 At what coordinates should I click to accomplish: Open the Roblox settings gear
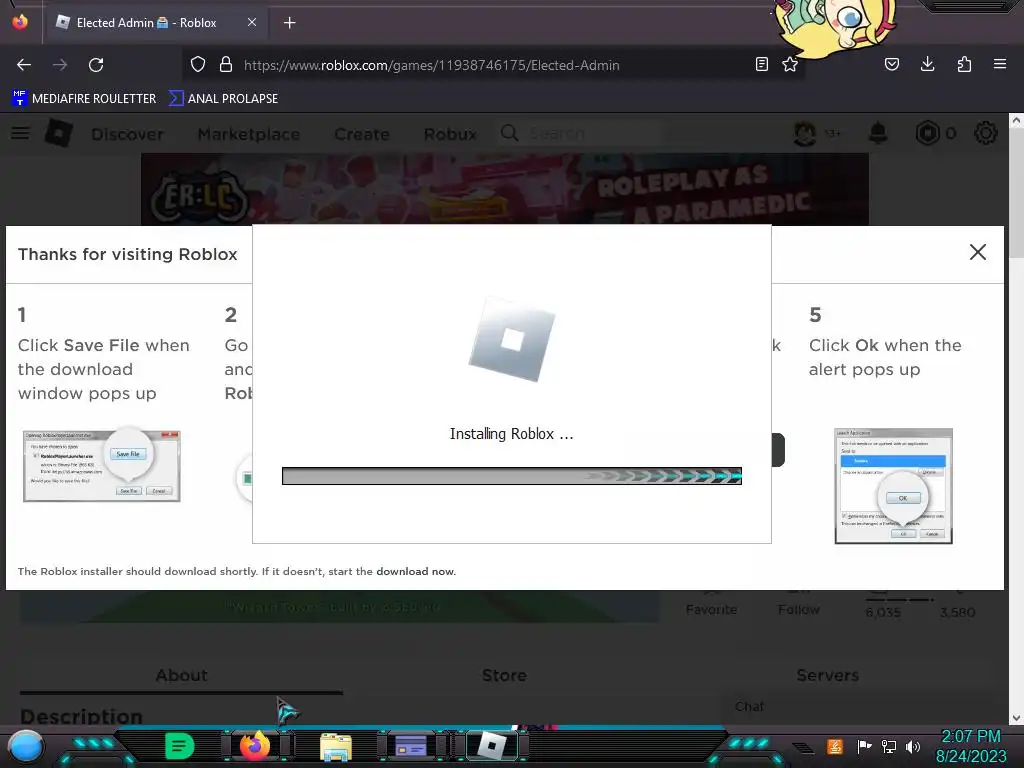(985, 133)
